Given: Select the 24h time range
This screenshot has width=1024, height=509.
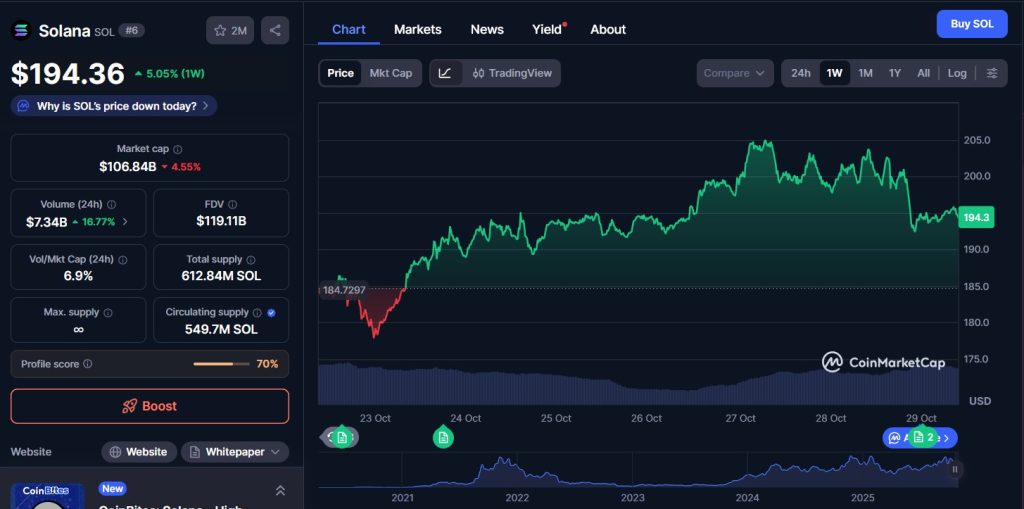Looking at the screenshot, I should click(801, 73).
